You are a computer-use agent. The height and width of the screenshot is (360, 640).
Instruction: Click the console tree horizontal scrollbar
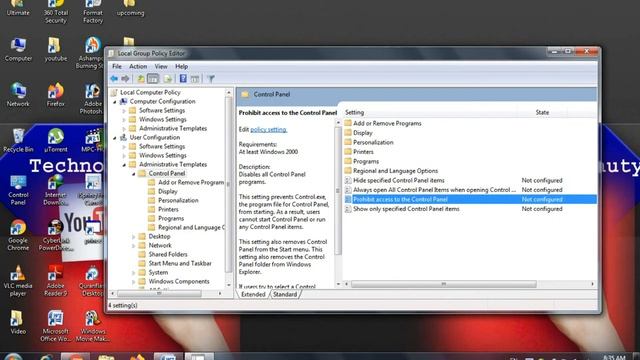159,293
